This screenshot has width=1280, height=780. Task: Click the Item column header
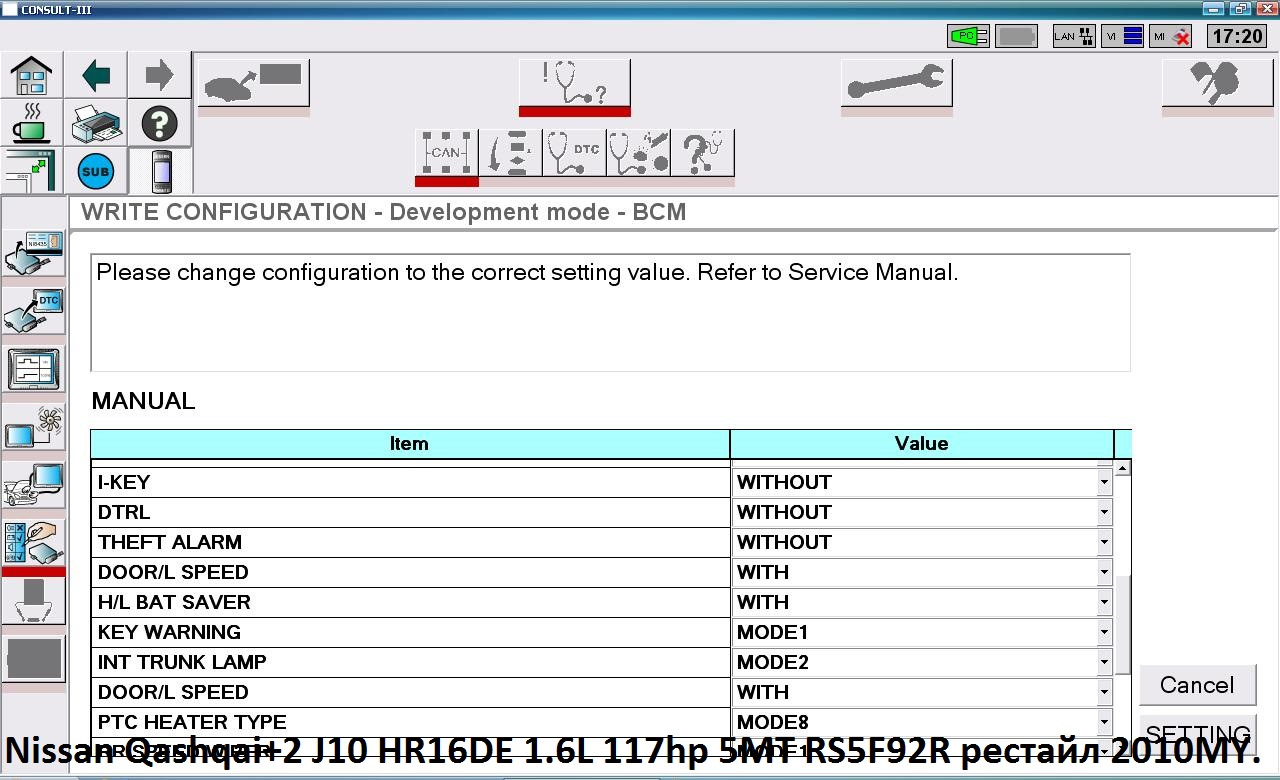click(x=410, y=444)
